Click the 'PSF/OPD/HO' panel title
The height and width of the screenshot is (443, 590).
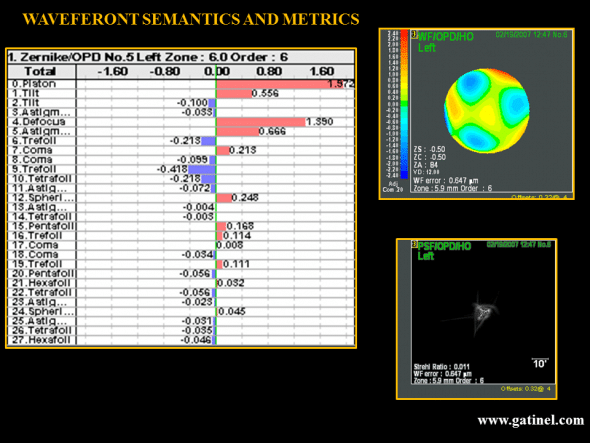pos(444,246)
